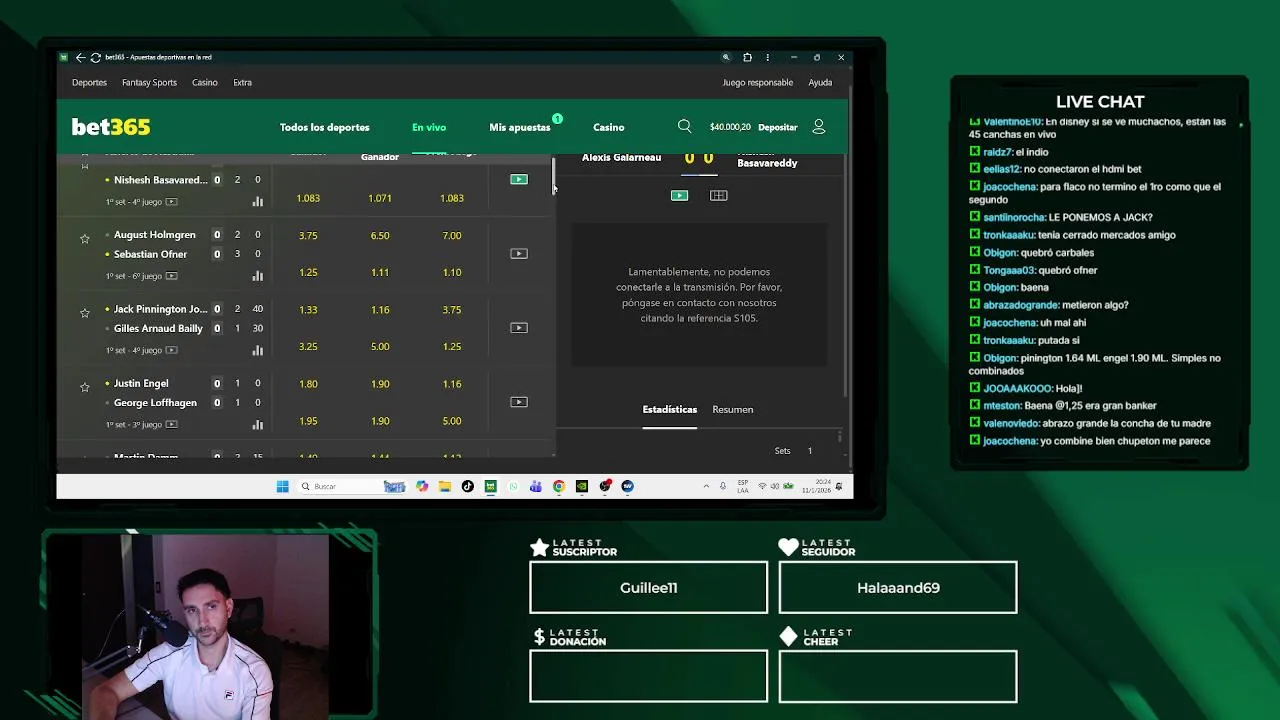Open Copilot from the taskbar
Viewport: 1280px width, 720px height.
[x=422, y=486]
